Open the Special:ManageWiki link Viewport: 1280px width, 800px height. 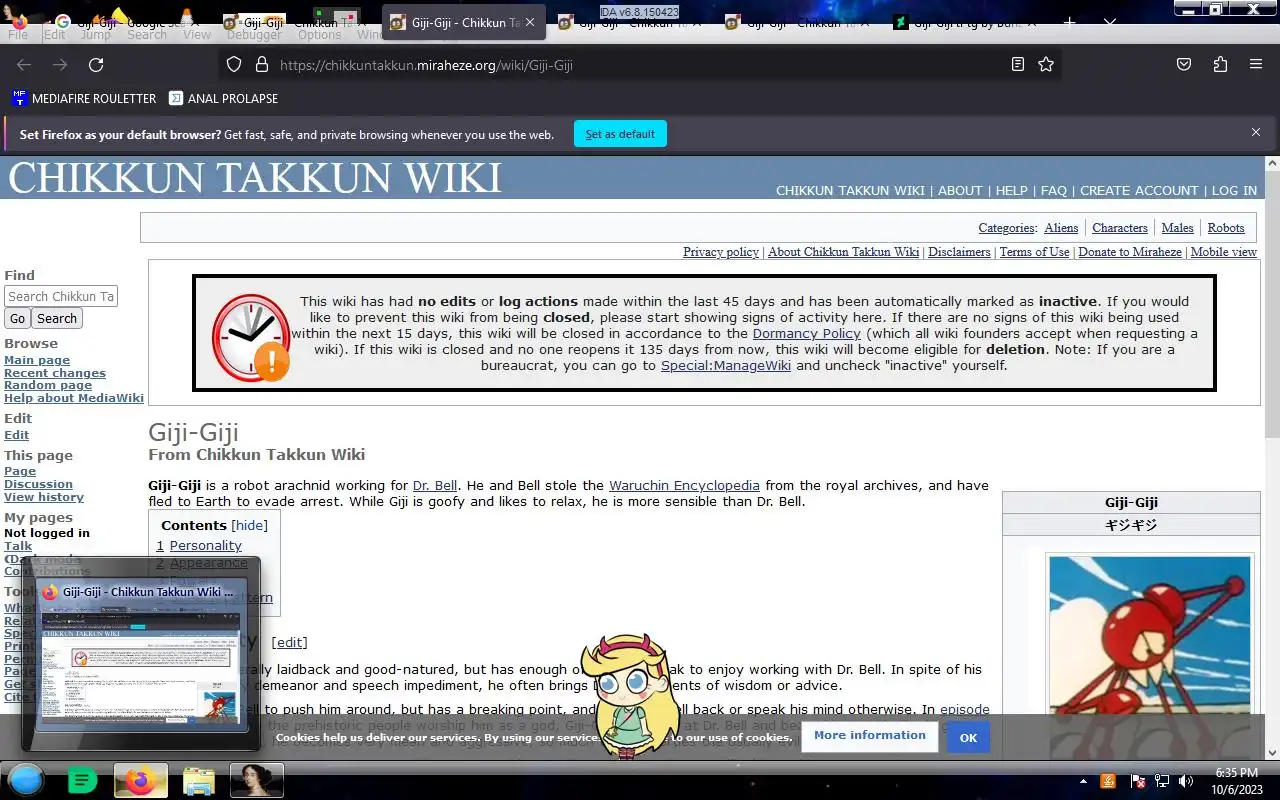(726, 365)
